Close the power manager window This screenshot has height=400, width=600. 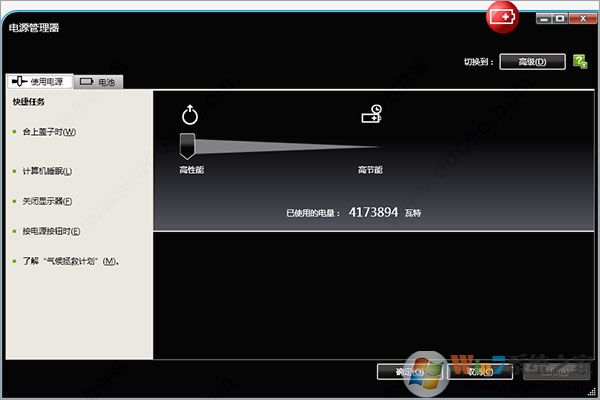tap(583, 18)
